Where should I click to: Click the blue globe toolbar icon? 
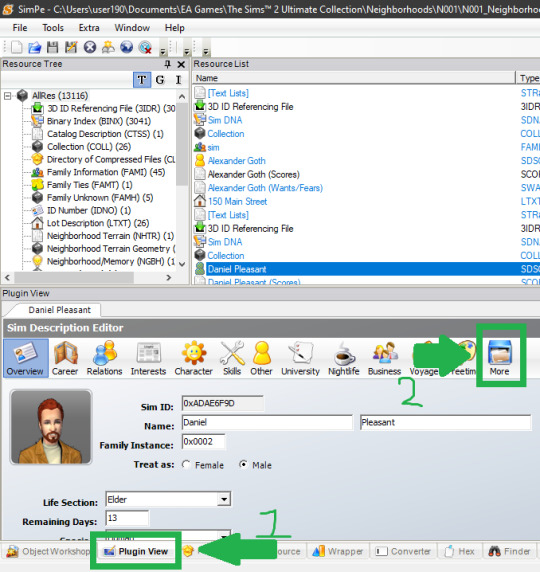[126, 47]
